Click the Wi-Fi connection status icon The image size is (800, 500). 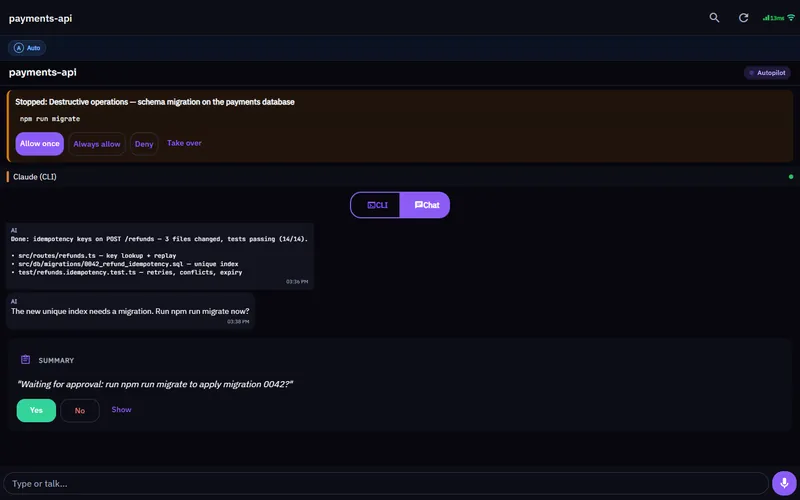point(791,17)
